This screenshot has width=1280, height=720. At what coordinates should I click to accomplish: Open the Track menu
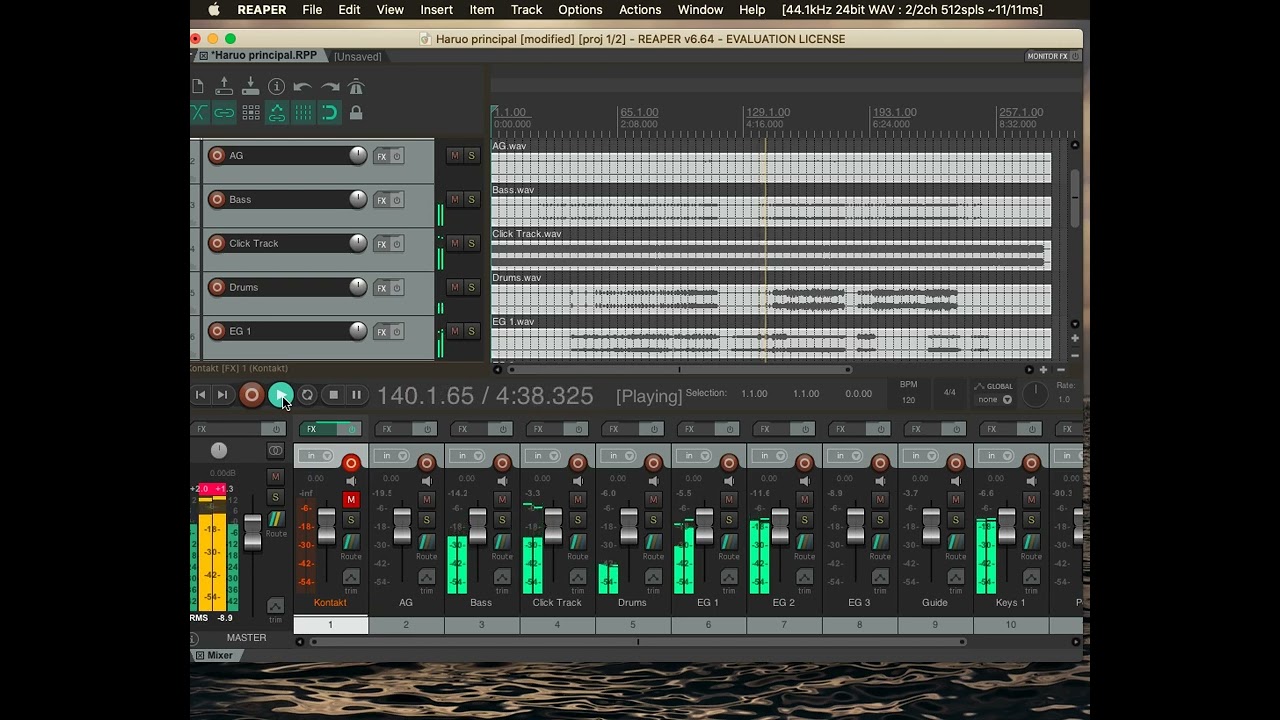(x=526, y=10)
